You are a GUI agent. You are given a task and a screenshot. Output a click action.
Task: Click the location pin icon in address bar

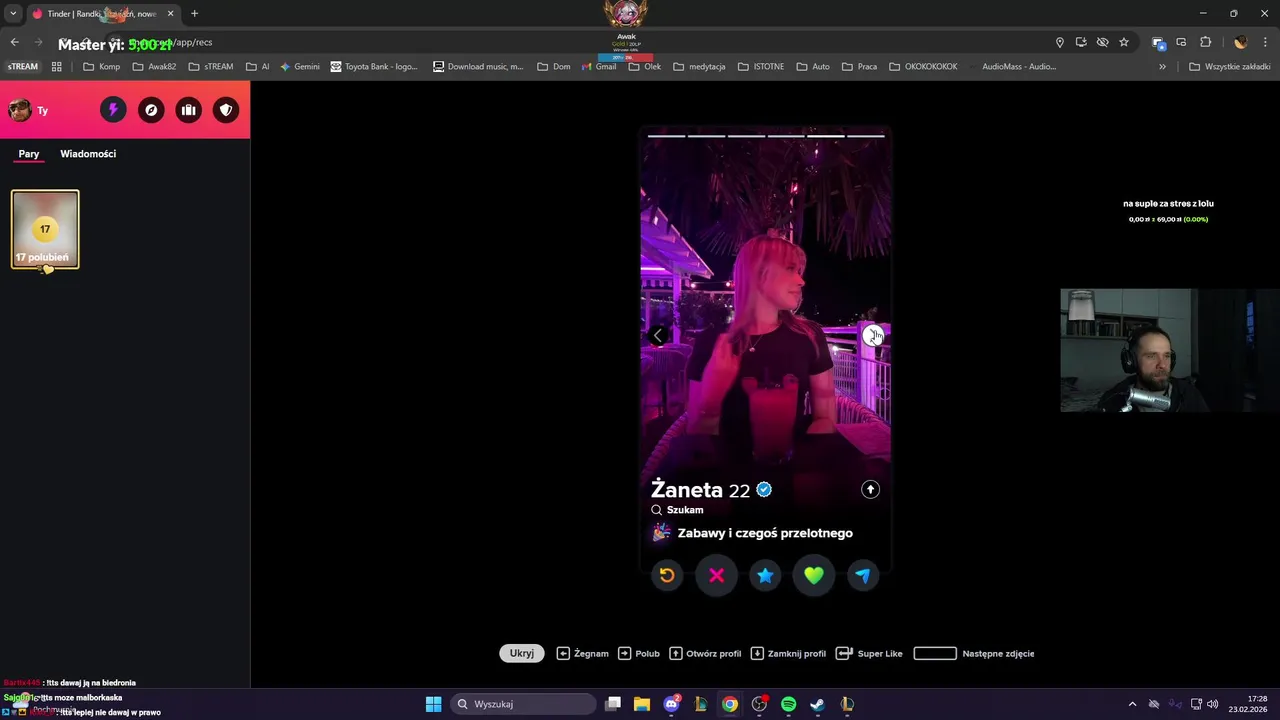tap(1059, 42)
